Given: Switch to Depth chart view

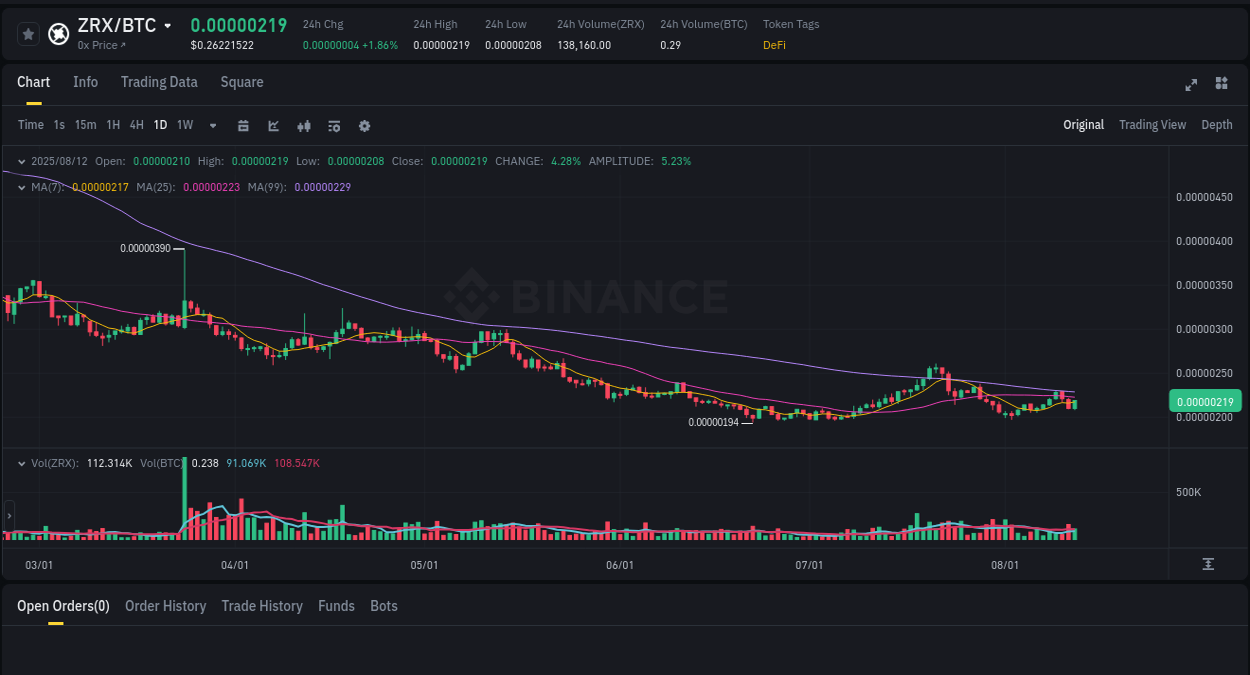Looking at the screenshot, I should pyautogui.click(x=1217, y=125).
